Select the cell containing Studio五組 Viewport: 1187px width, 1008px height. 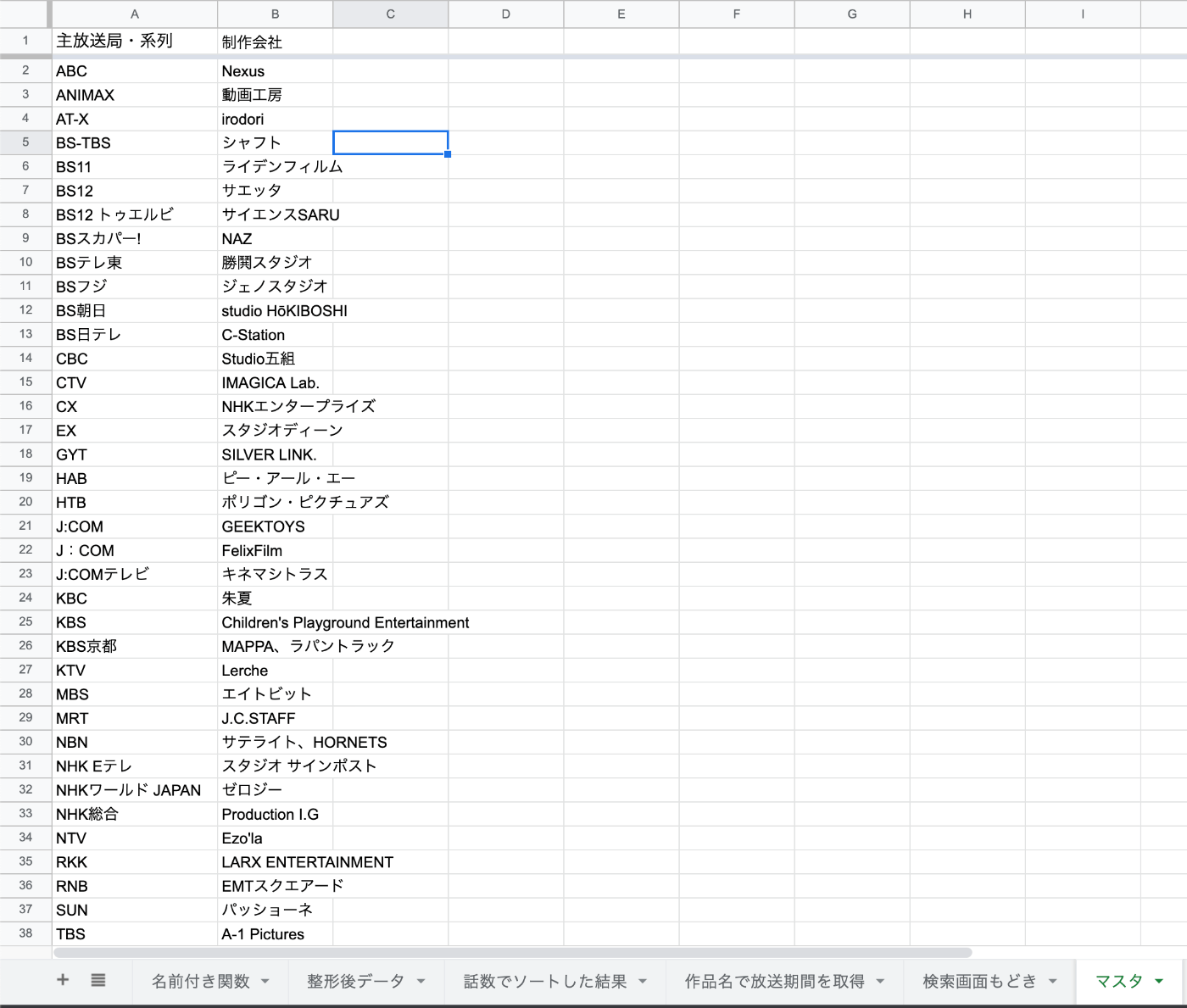(276, 359)
